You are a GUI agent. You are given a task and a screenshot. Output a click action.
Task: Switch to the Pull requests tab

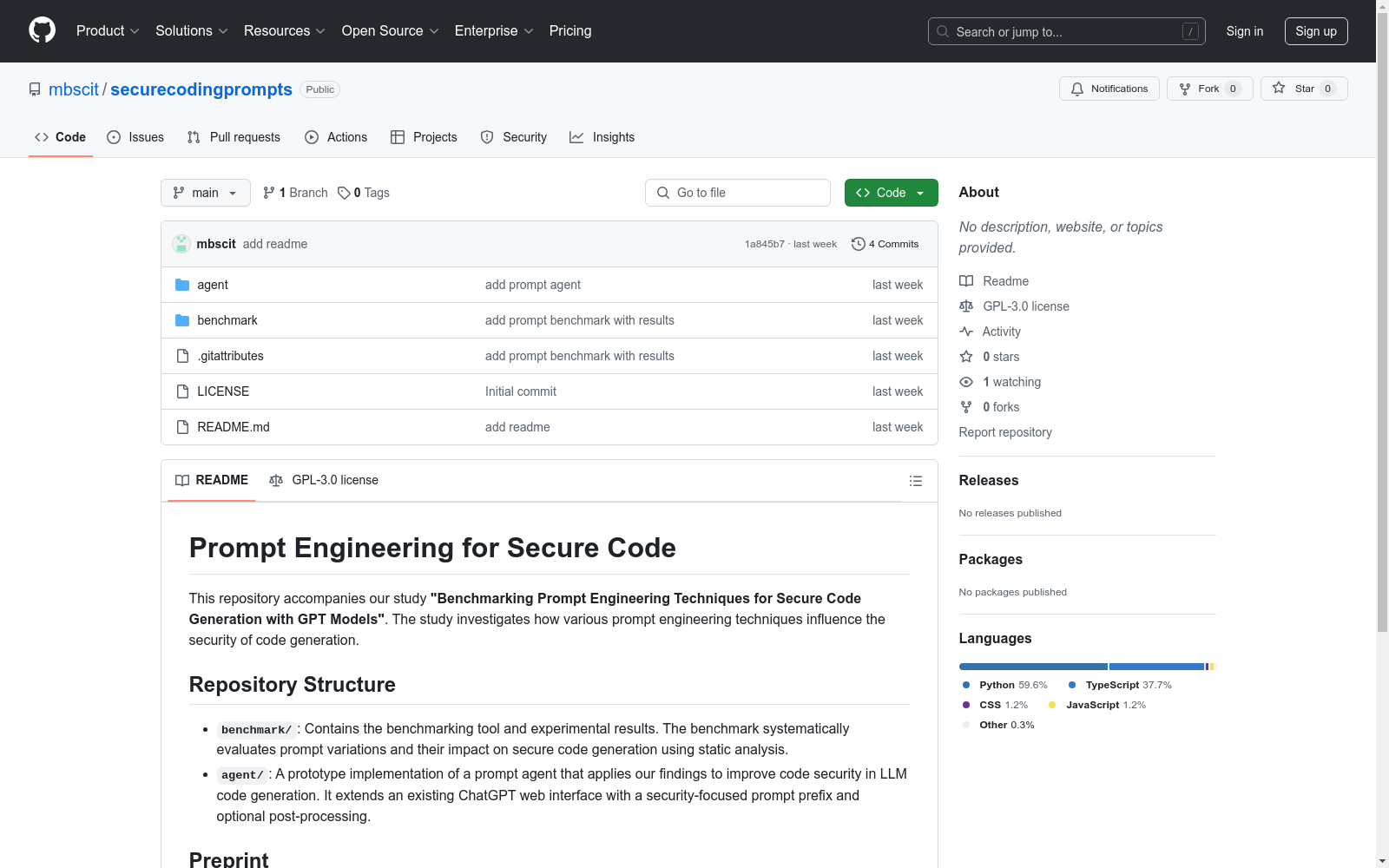[x=234, y=137]
